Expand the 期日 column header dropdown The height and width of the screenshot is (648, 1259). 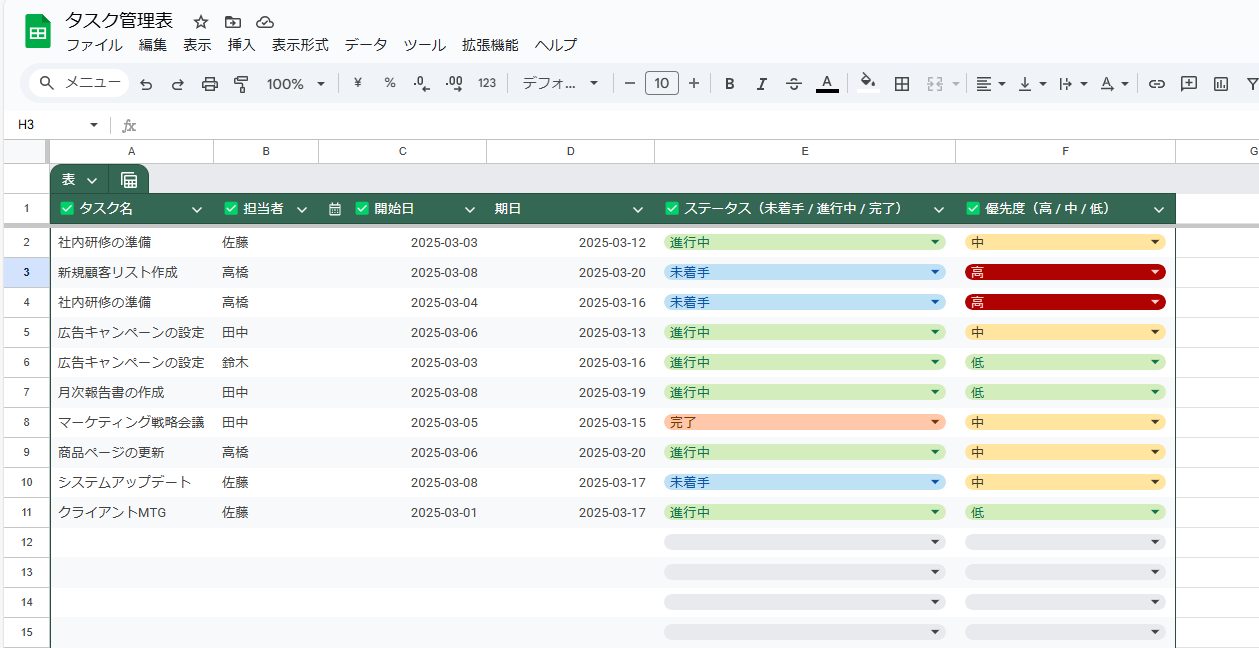point(638,210)
